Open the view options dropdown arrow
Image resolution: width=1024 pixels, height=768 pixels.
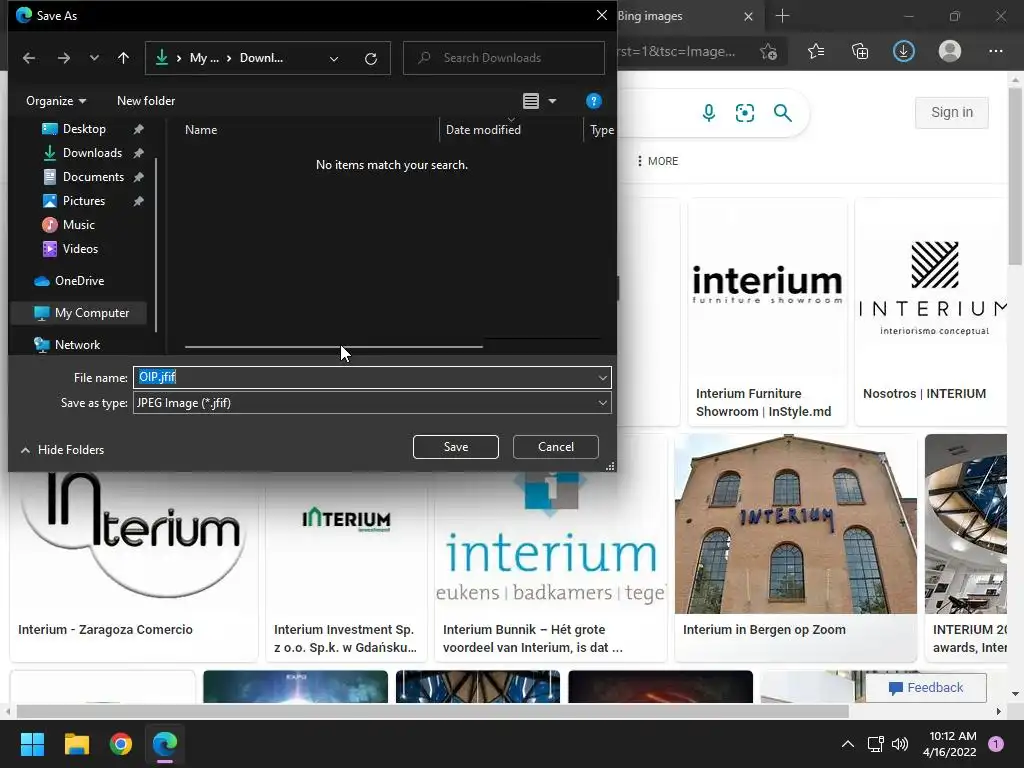click(552, 101)
